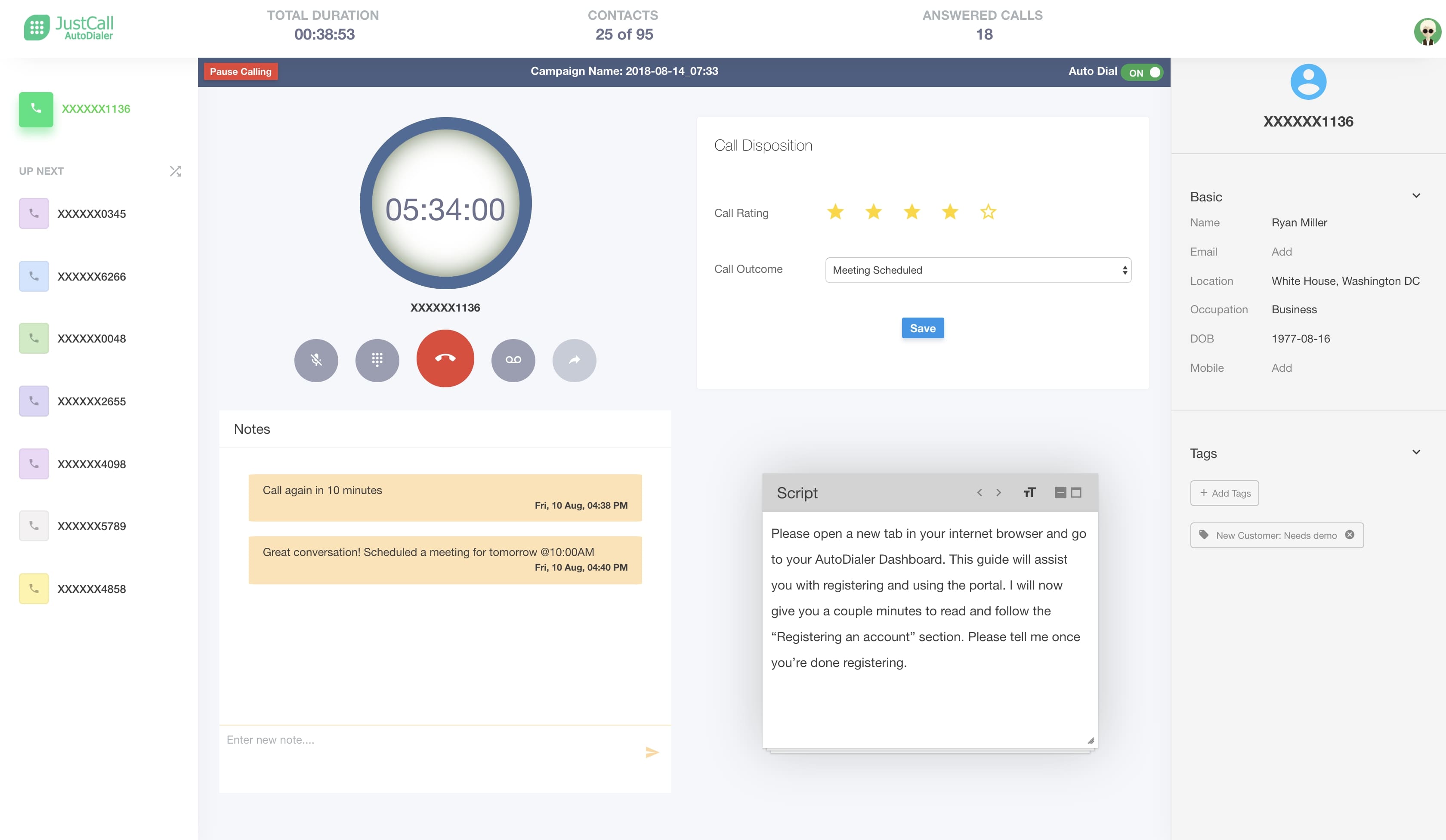The height and width of the screenshot is (840, 1446).
Task: Open the 'Great conversation!' note
Action: pyautogui.click(x=445, y=560)
